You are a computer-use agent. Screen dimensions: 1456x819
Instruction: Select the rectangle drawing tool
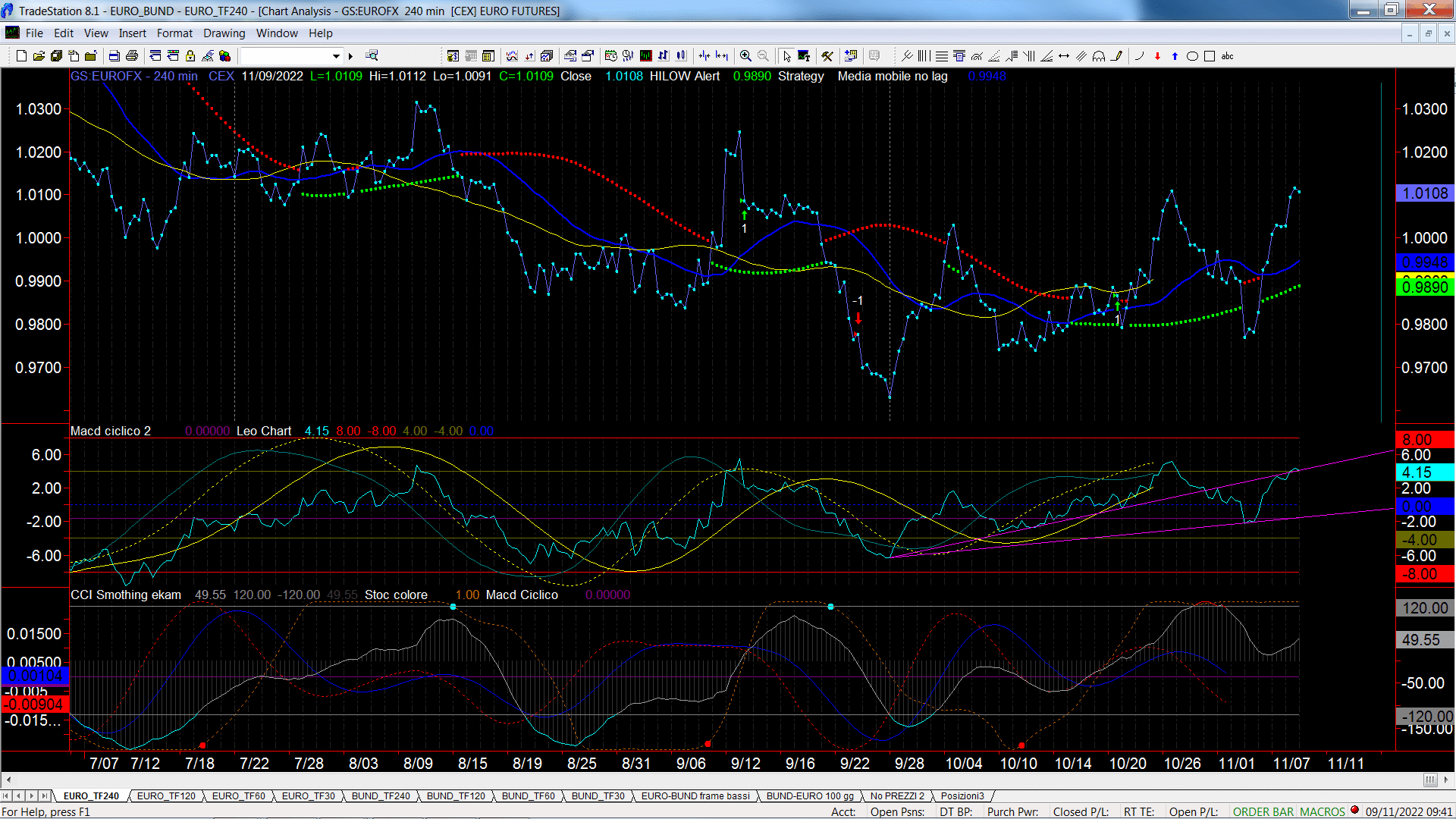1210,55
